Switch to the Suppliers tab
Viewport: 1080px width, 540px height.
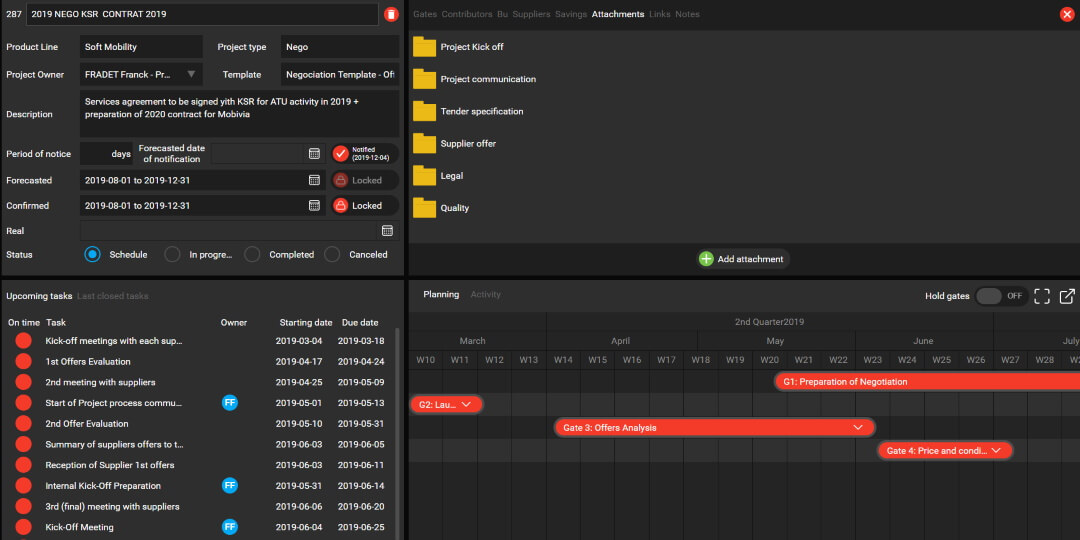tap(532, 14)
